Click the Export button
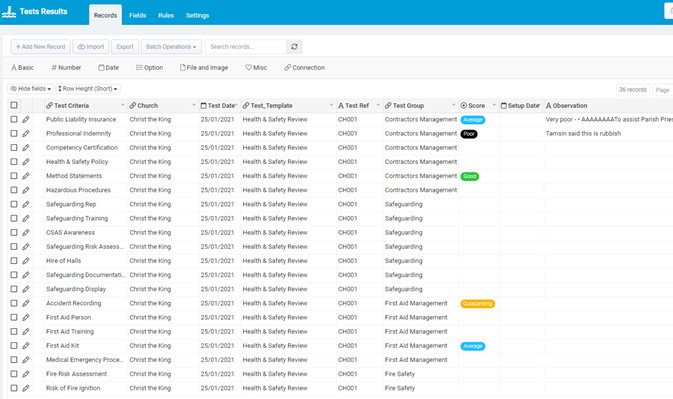 [x=125, y=47]
